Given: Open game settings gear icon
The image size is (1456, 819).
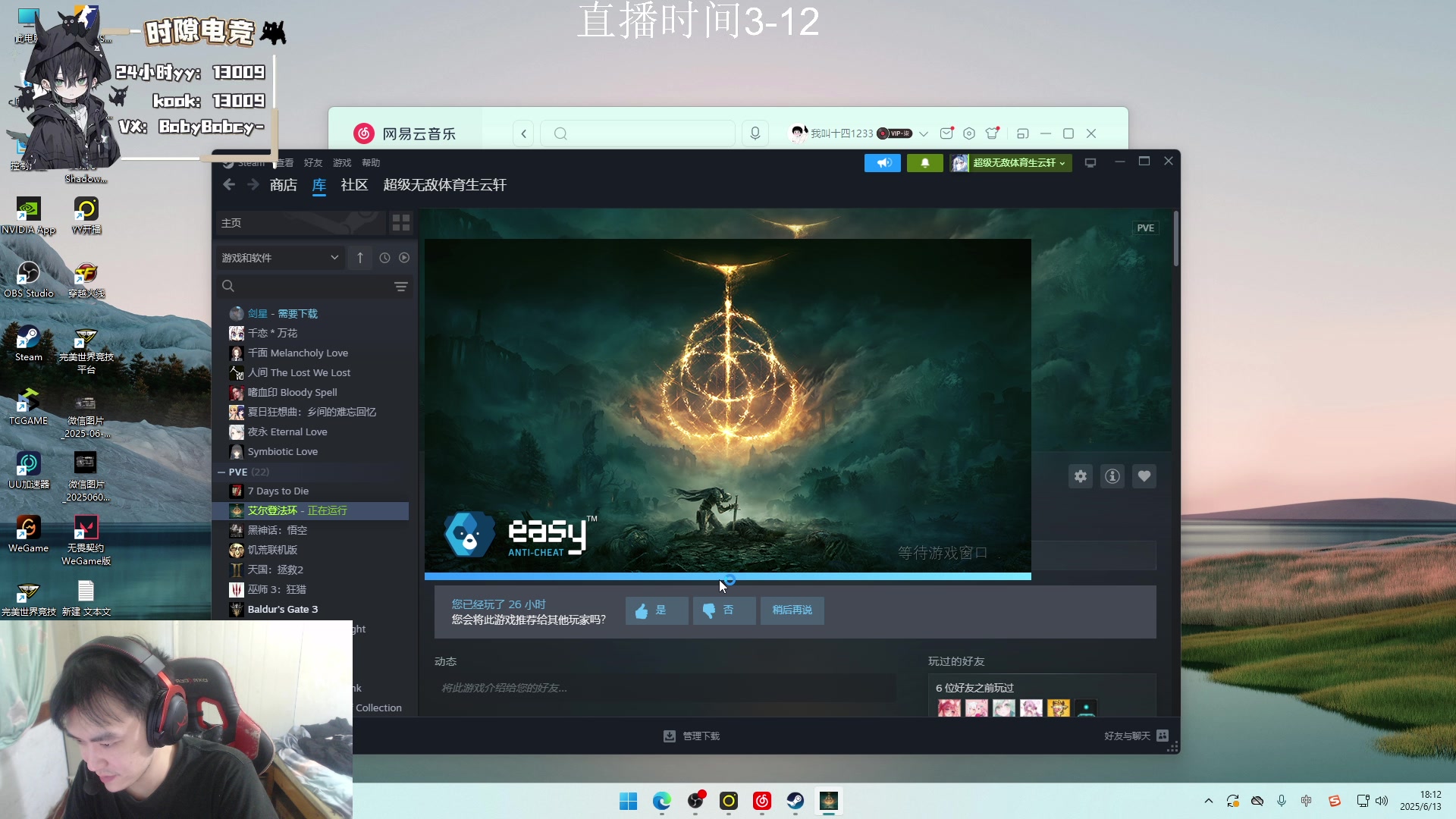Looking at the screenshot, I should click(1081, 477).
